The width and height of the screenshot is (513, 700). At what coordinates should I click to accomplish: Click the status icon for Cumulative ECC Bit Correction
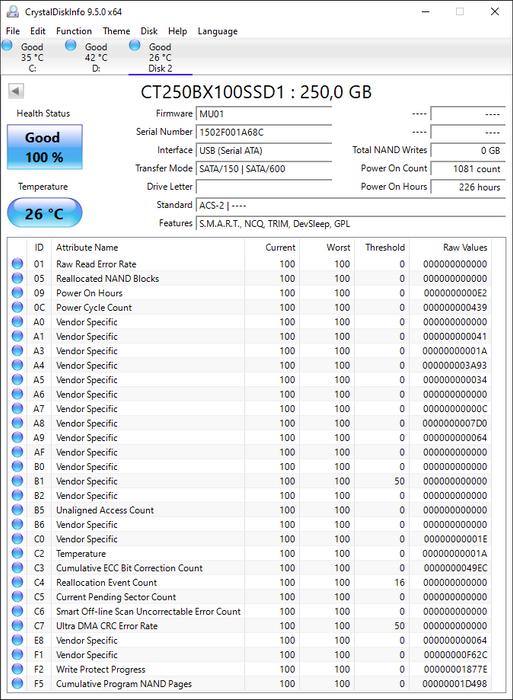tap(17, 568)
